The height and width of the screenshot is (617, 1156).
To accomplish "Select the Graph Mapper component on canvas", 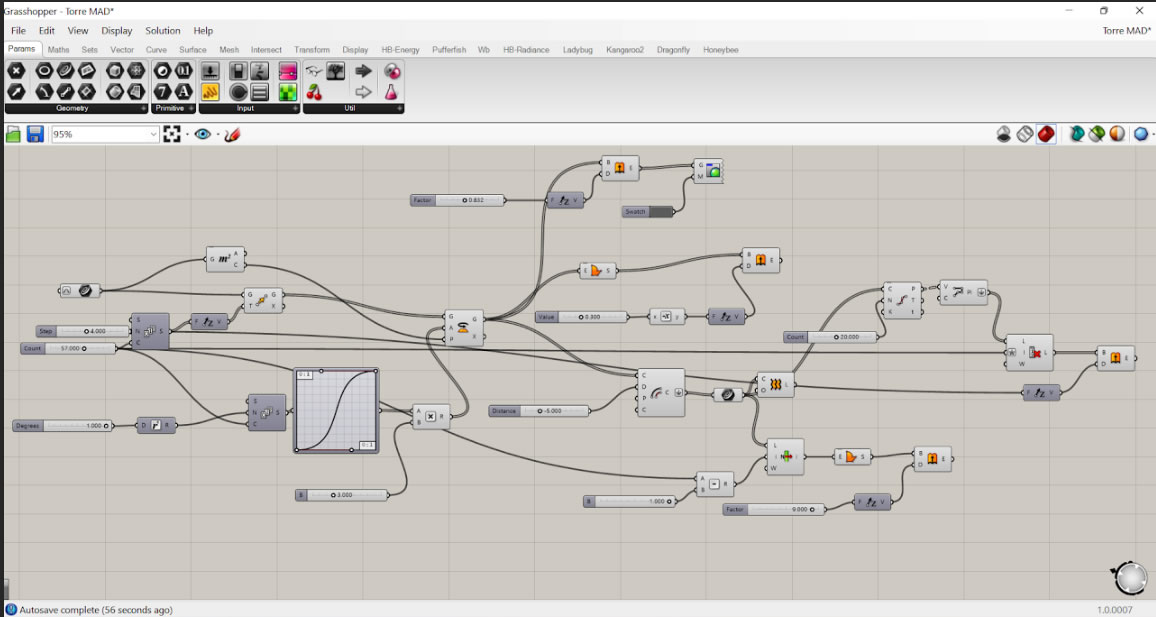I will coord(336,410).
